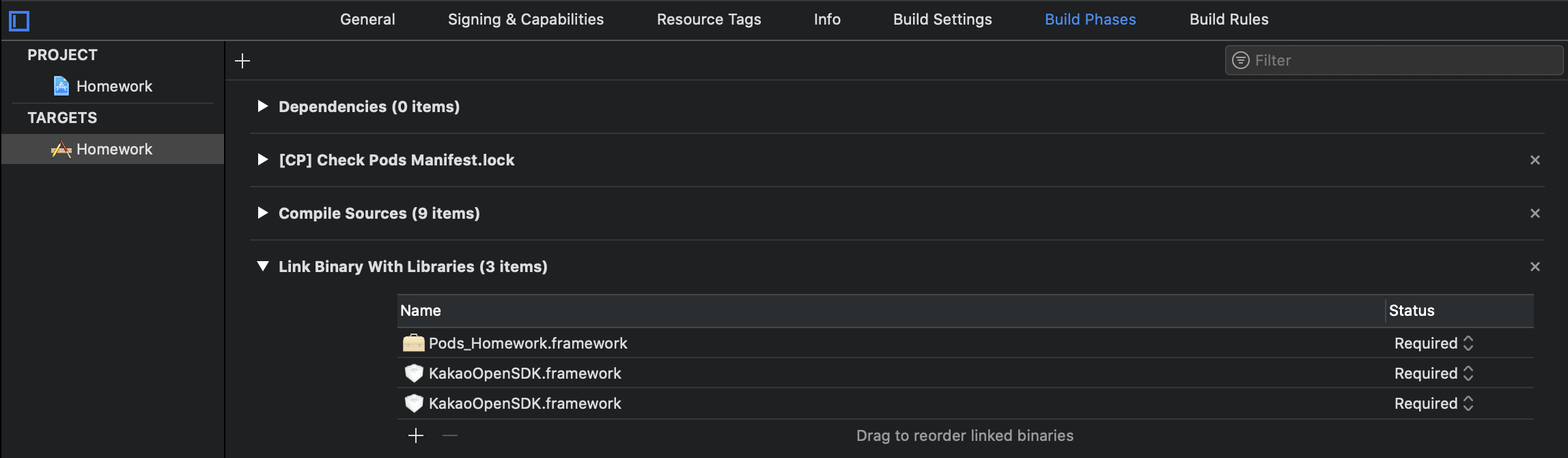This screenshot has width=1568, height=458.
Task: Click the Pods_Homework.framework toolbox icon
Action: [413, 343]
